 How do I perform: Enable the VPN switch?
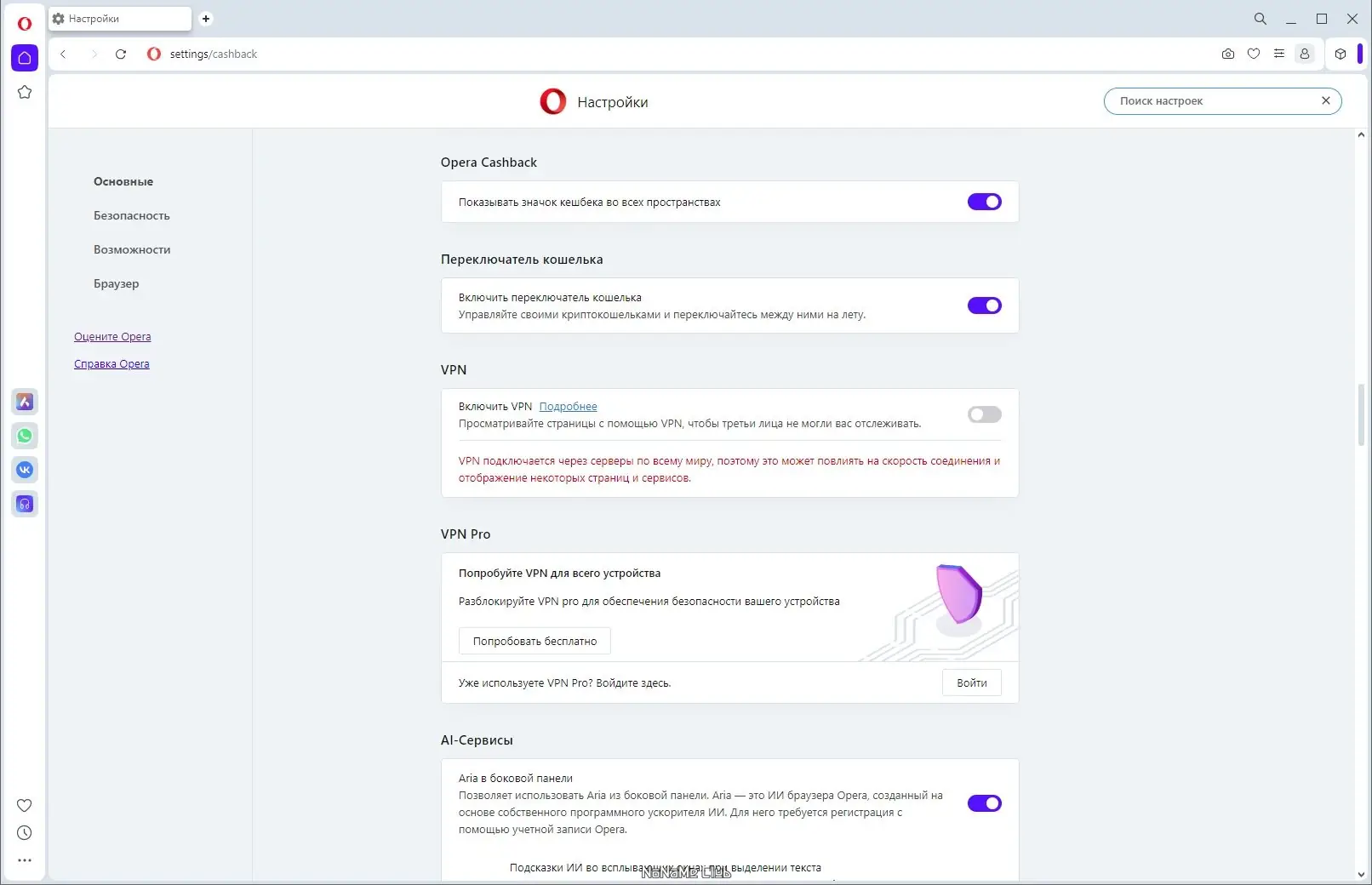click(985, 414)
